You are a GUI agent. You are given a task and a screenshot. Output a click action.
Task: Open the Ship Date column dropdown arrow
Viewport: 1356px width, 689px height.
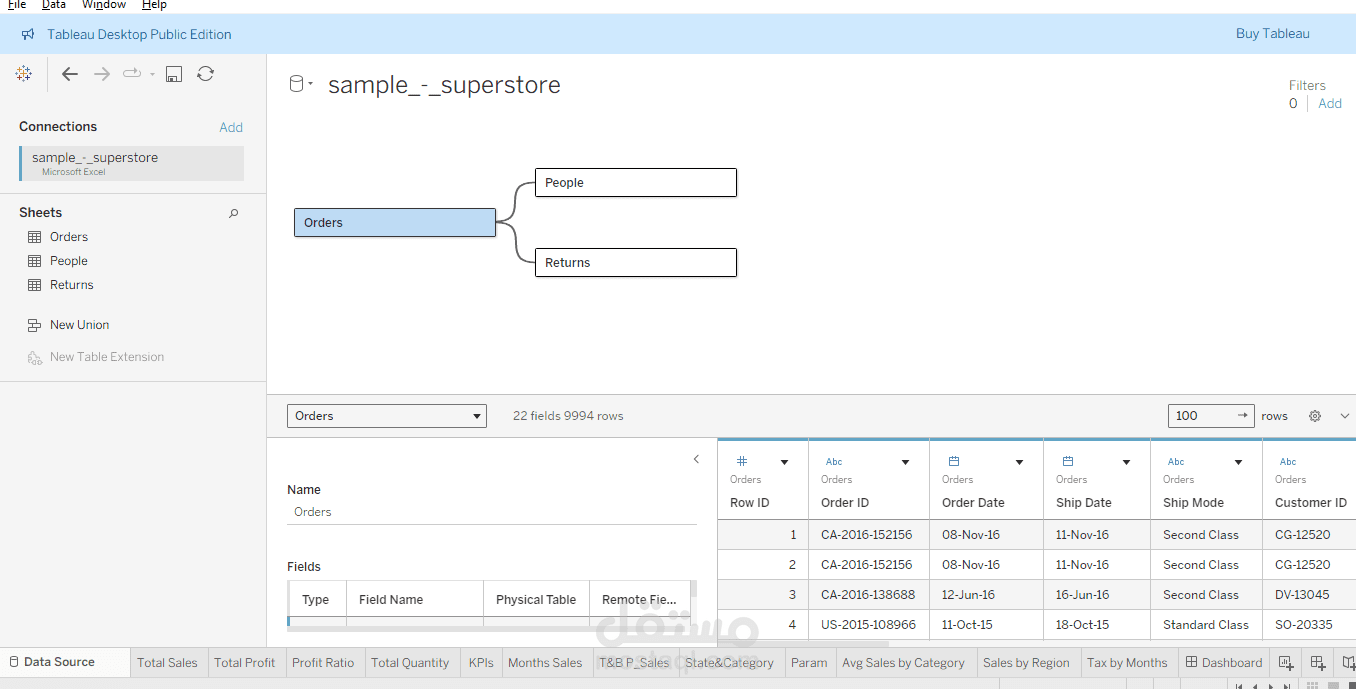pos(1127,462)
